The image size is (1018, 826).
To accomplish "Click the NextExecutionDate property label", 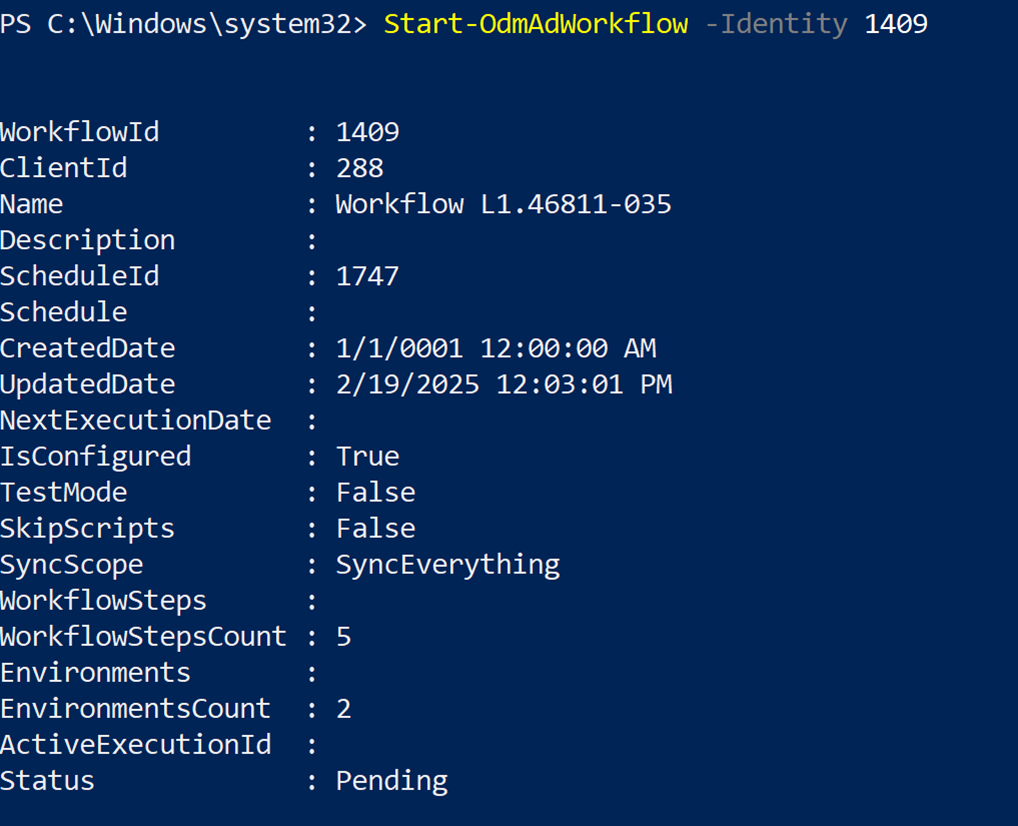I will [135, 421].
